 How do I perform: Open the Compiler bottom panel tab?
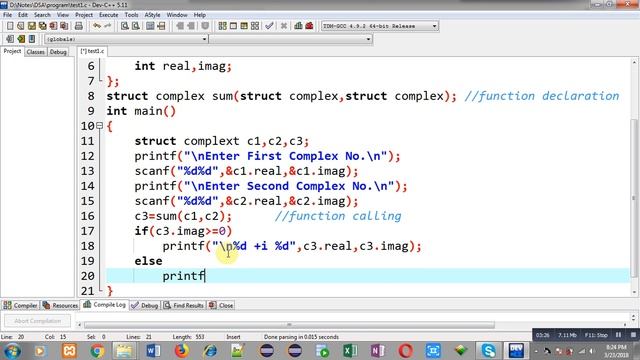(20, 305)
